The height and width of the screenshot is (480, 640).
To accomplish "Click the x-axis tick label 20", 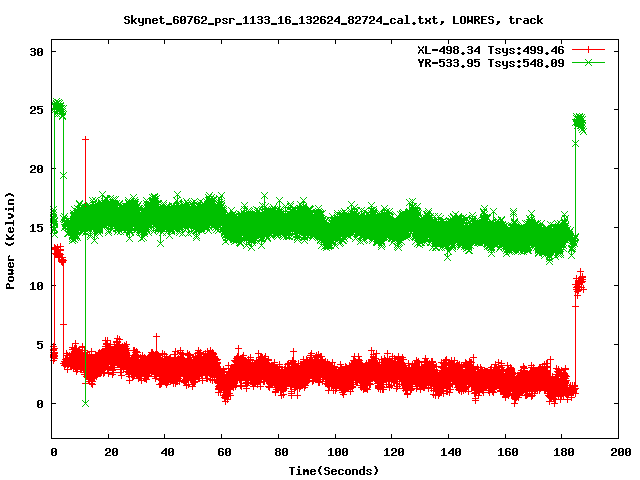I will [111, 452].
